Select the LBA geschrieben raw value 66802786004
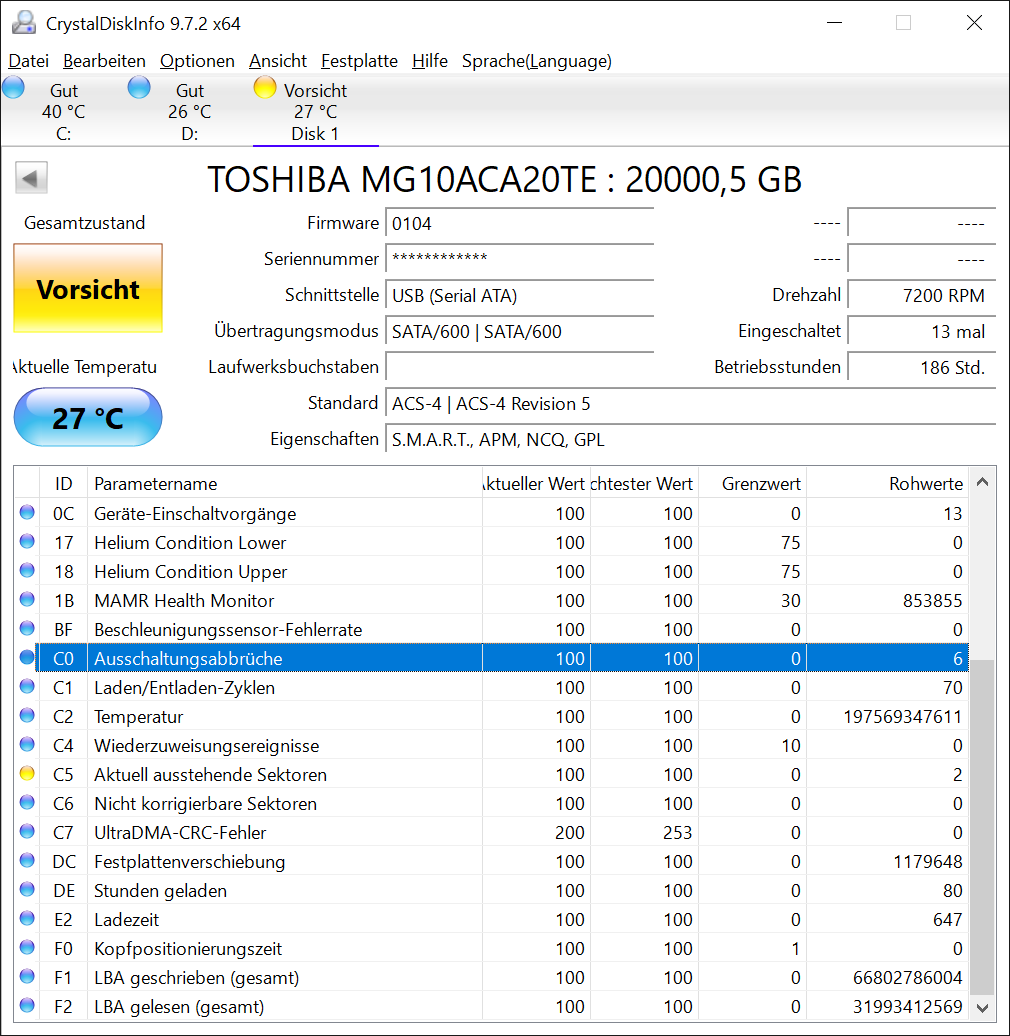Screen dimensions: 1010x1036 pyautogui.click(x=908, y=978)
